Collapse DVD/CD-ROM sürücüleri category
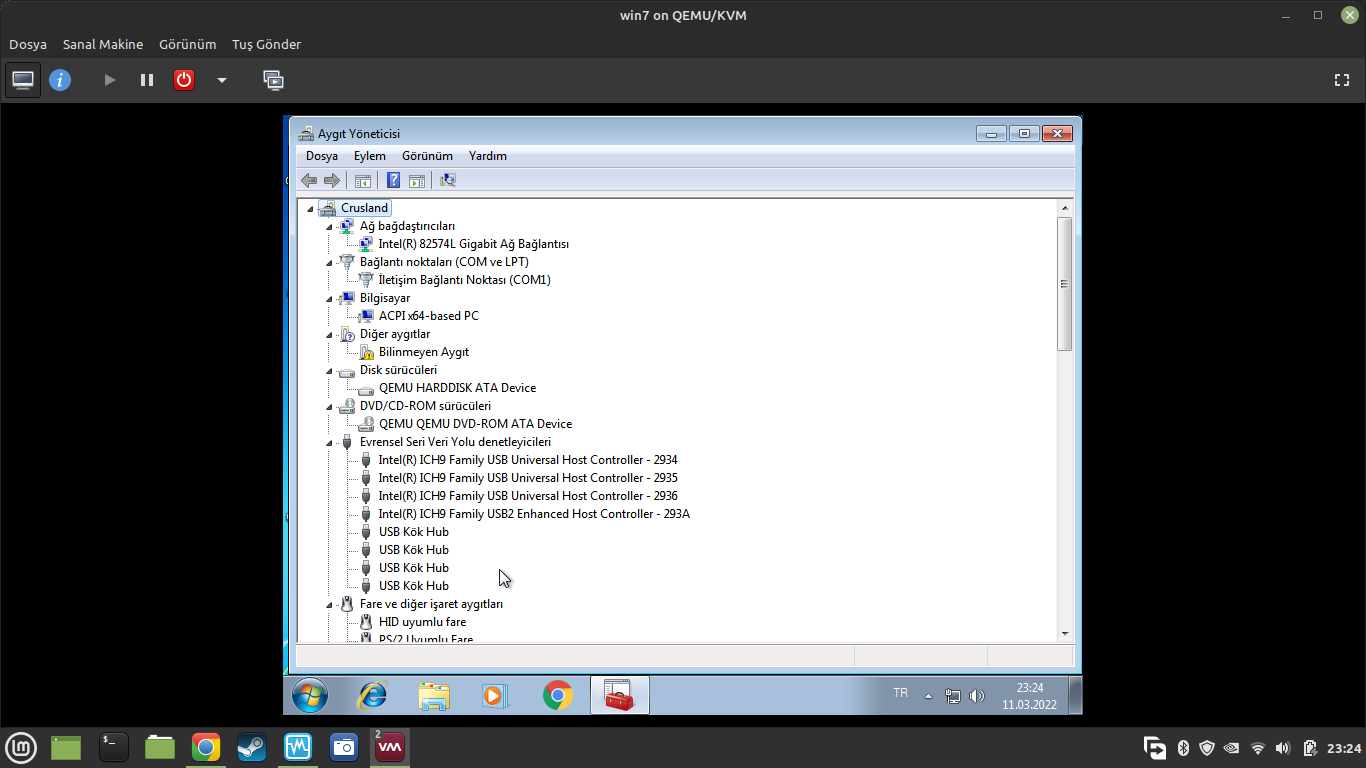The width and height of the screenshot is (1366, 768). point(329,406)
